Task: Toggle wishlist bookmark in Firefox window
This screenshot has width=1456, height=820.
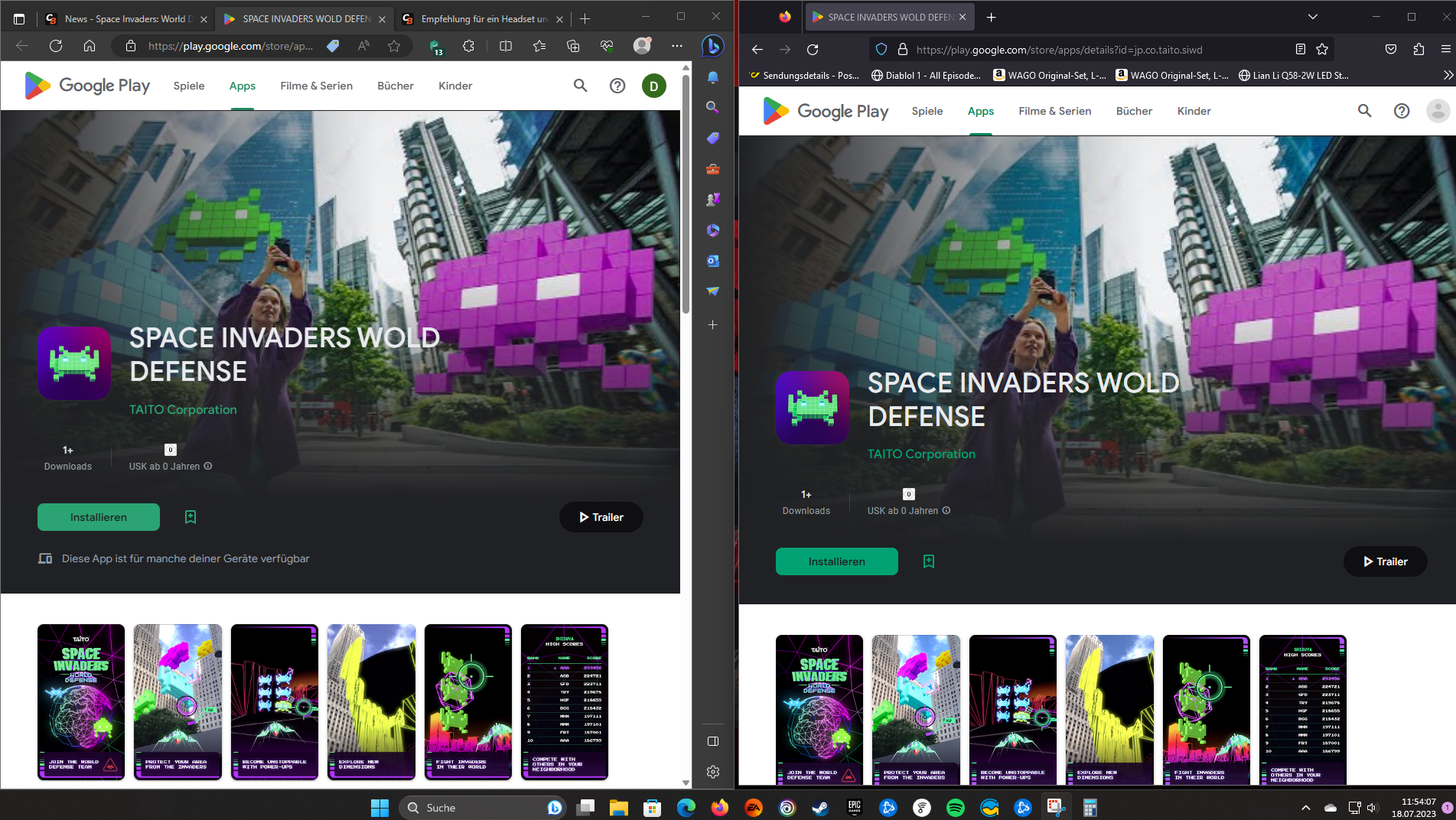Action: [929, 561]
